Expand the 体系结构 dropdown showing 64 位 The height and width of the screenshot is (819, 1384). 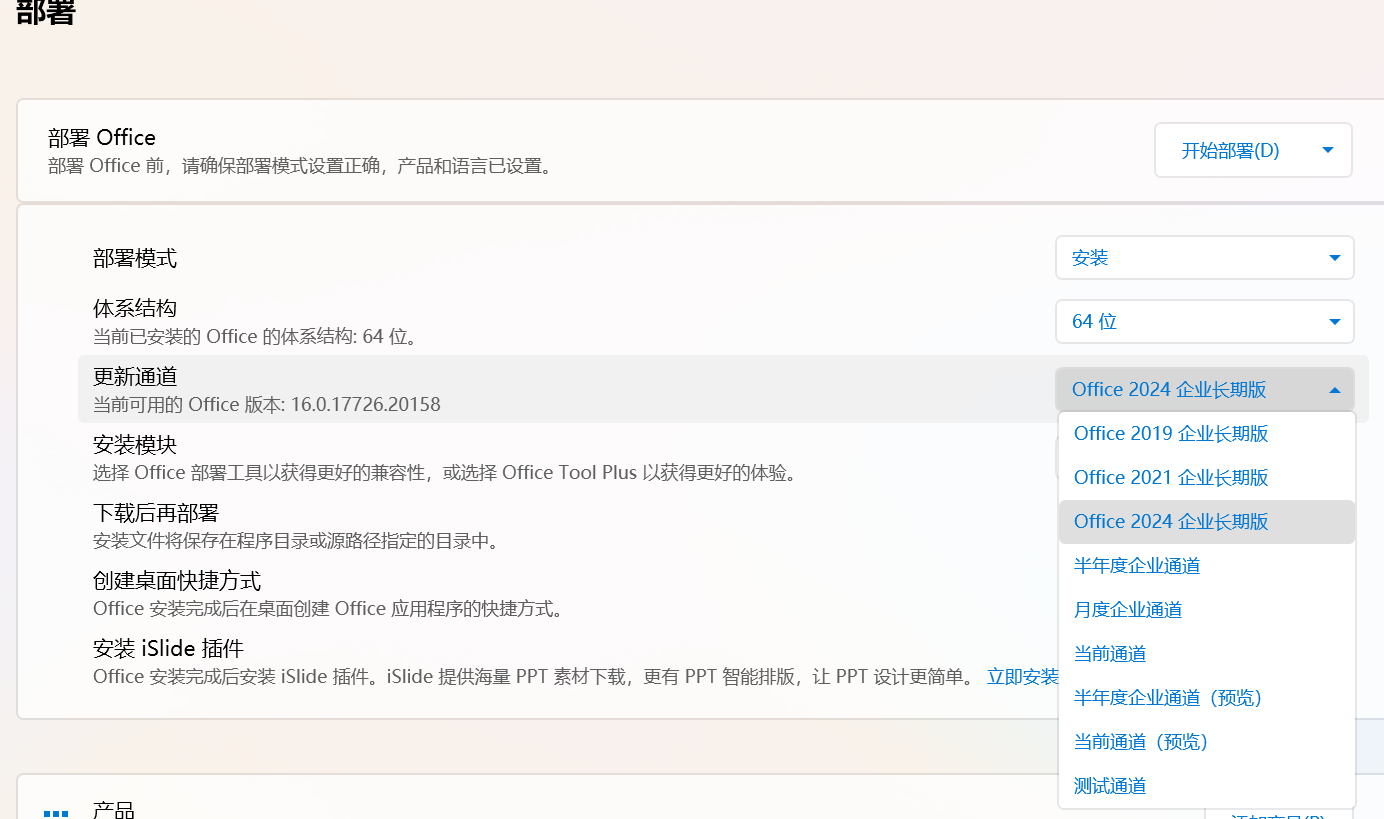1204,322
